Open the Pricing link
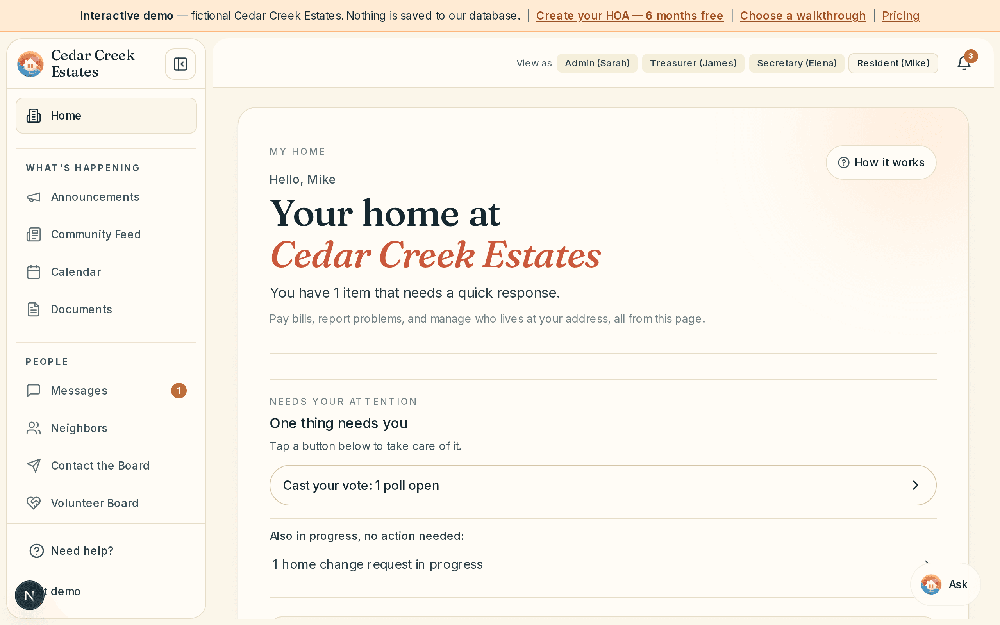1000x625 pixels. point(901,16)
